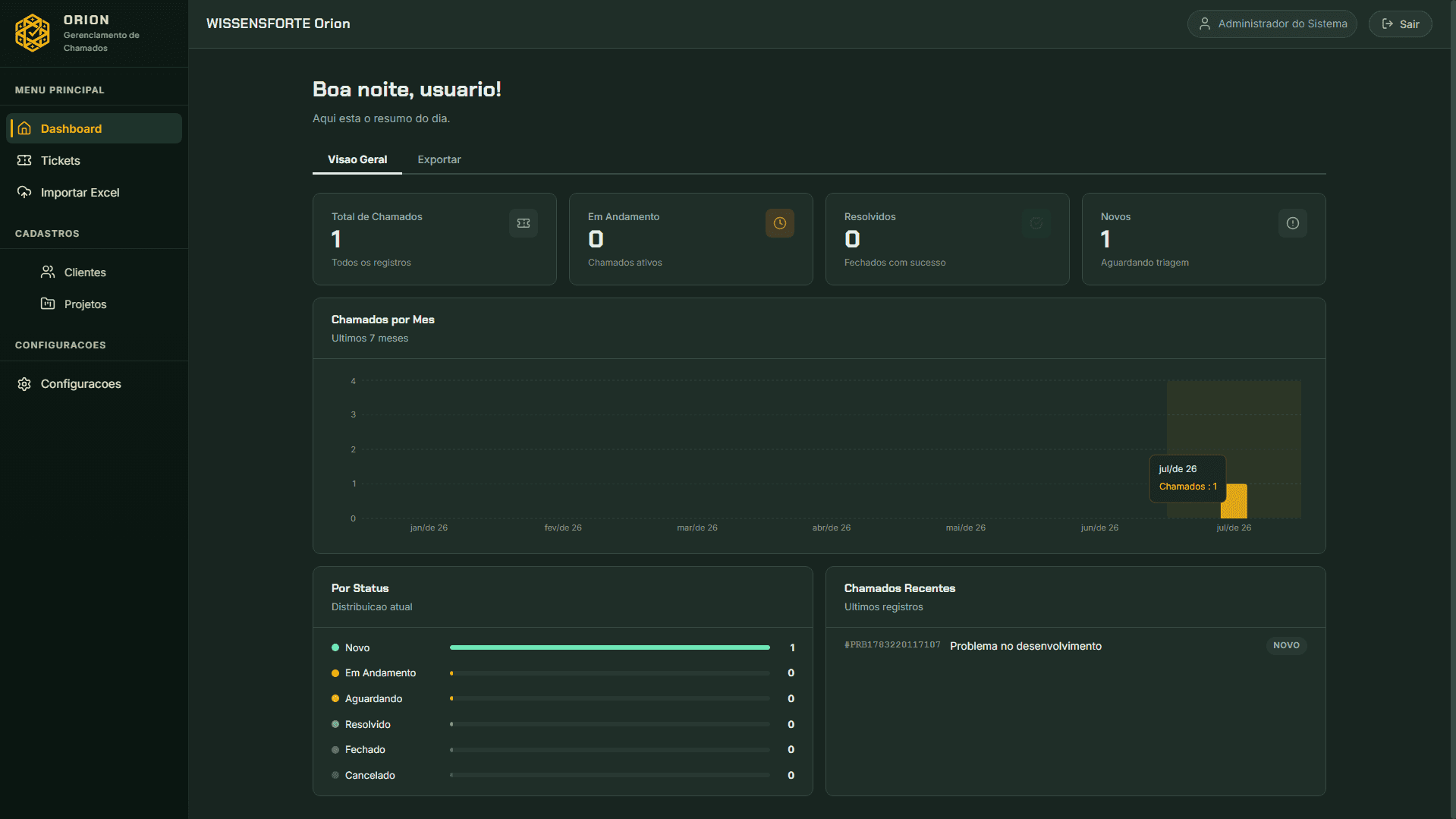Image resolution: width=1456 pixels, height=819 pixels.
Task: Click the Novos card value
Action: click(1105, 239)
